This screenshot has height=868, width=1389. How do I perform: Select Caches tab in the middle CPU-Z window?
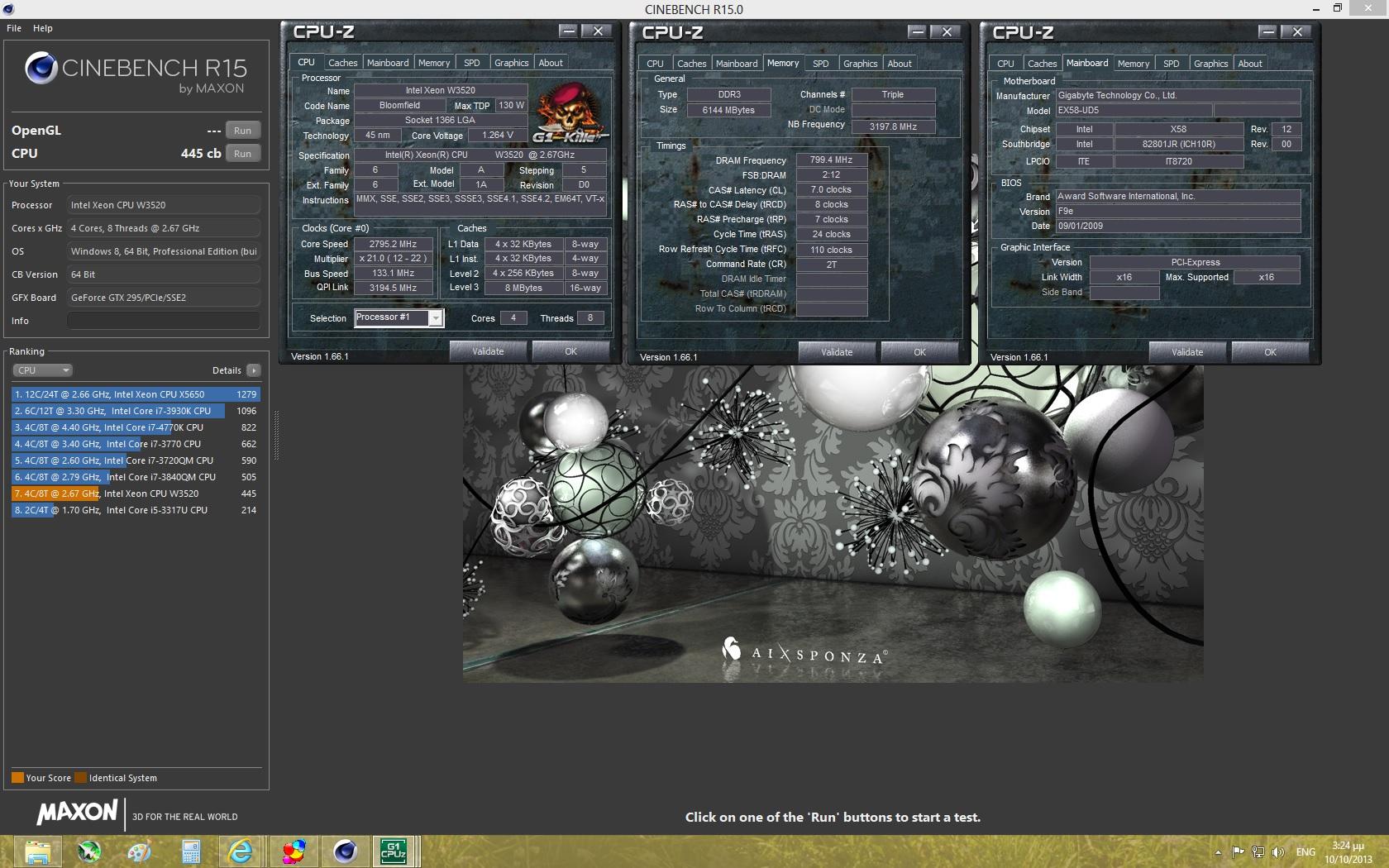pyautogui.click(x=691, y=64)
